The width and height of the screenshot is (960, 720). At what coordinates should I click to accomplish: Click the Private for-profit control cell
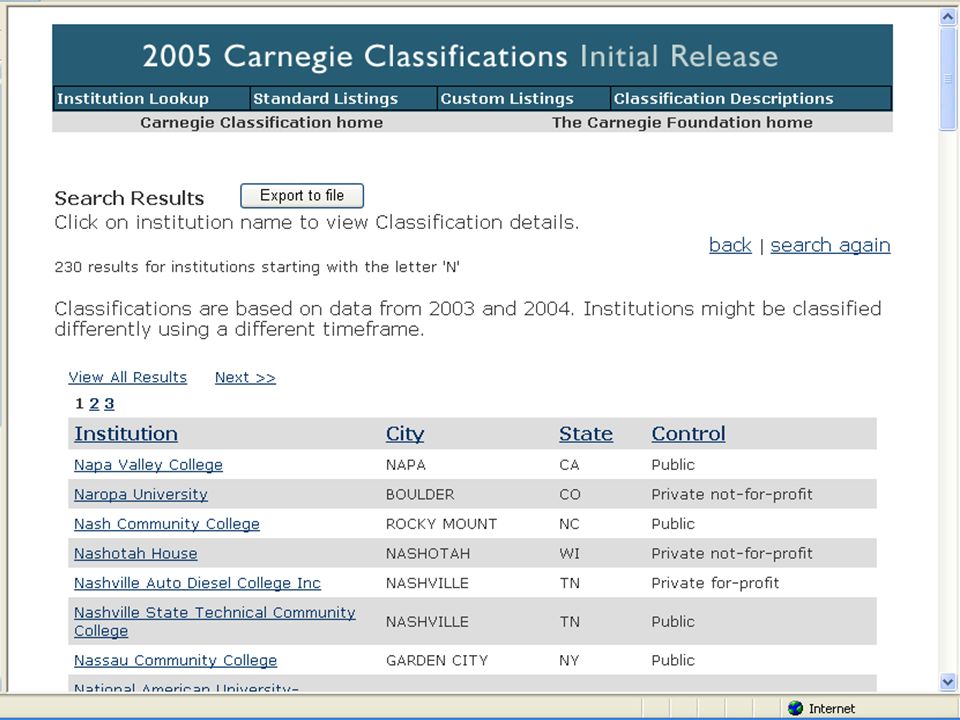click(715, 583)
